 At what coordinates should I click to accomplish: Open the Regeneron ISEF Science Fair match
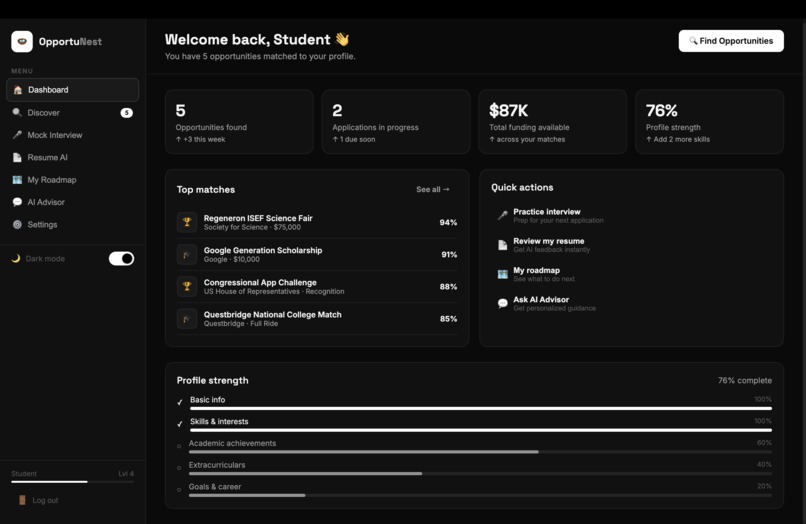317,222
